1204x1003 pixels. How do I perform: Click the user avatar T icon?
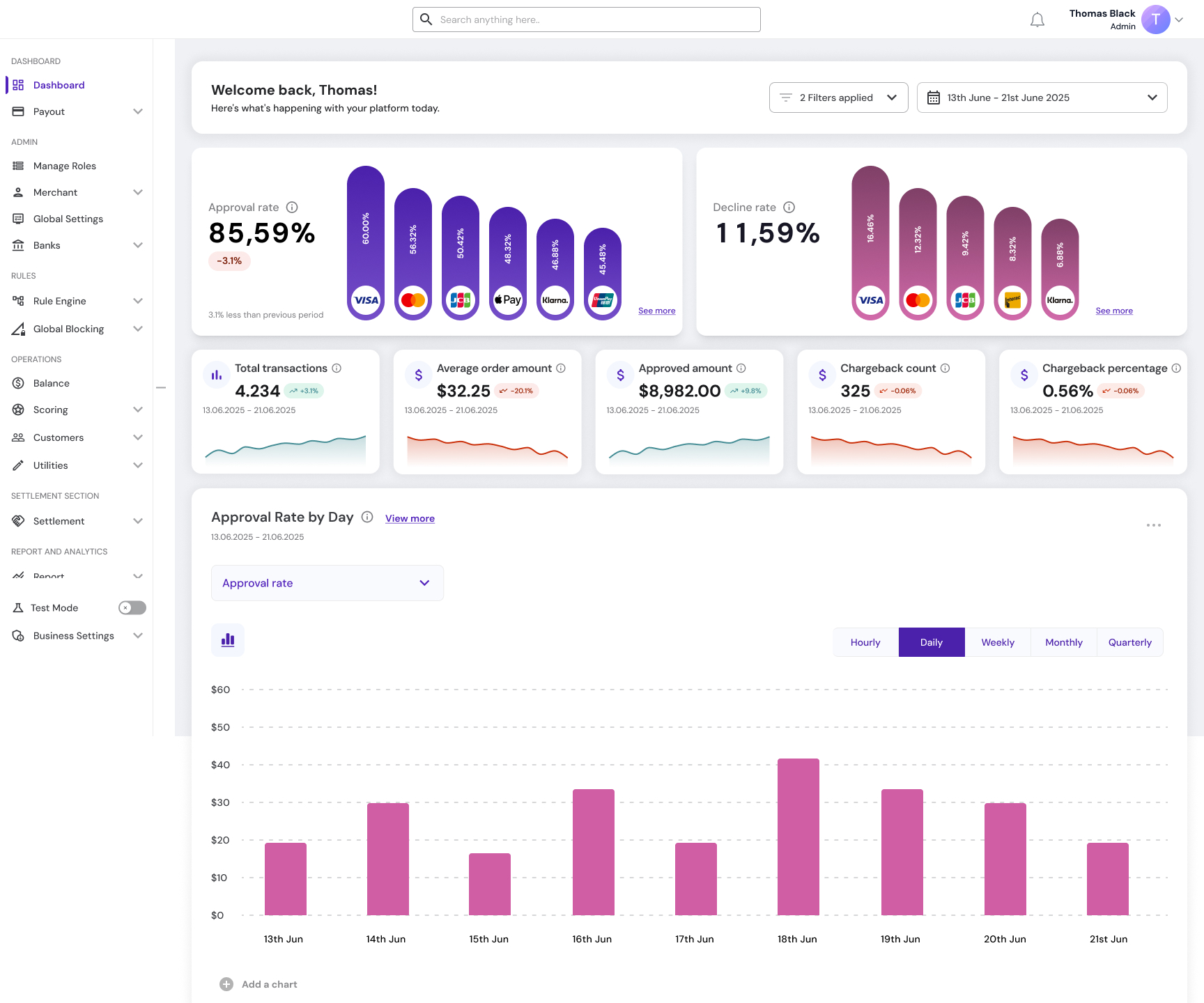pos(1156,20)
